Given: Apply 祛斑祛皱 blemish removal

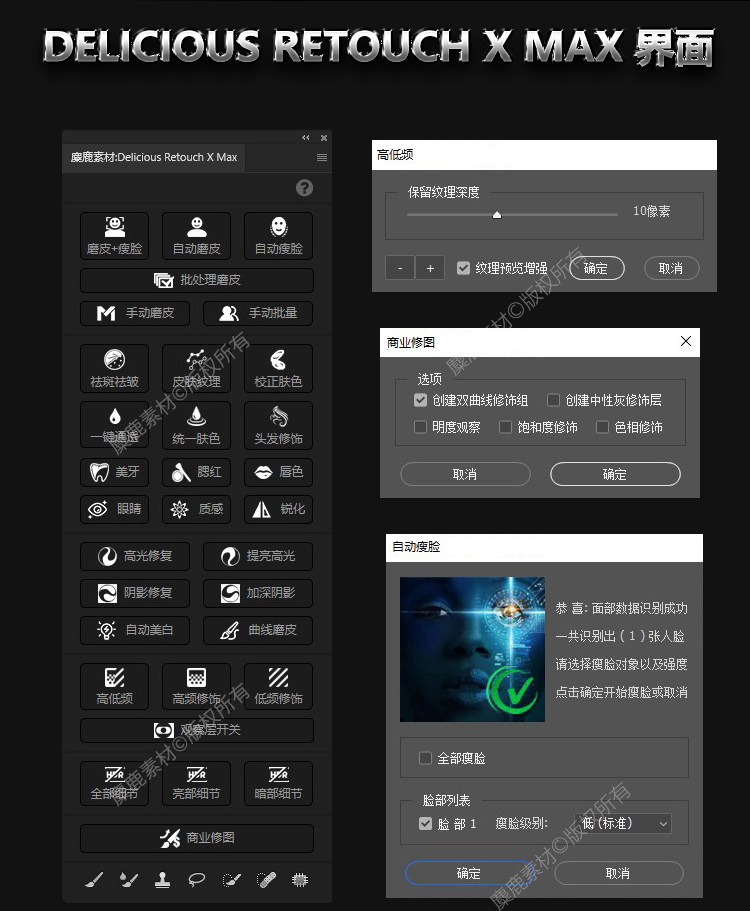Looking at the screenshot, I should (x=114, y=368).
